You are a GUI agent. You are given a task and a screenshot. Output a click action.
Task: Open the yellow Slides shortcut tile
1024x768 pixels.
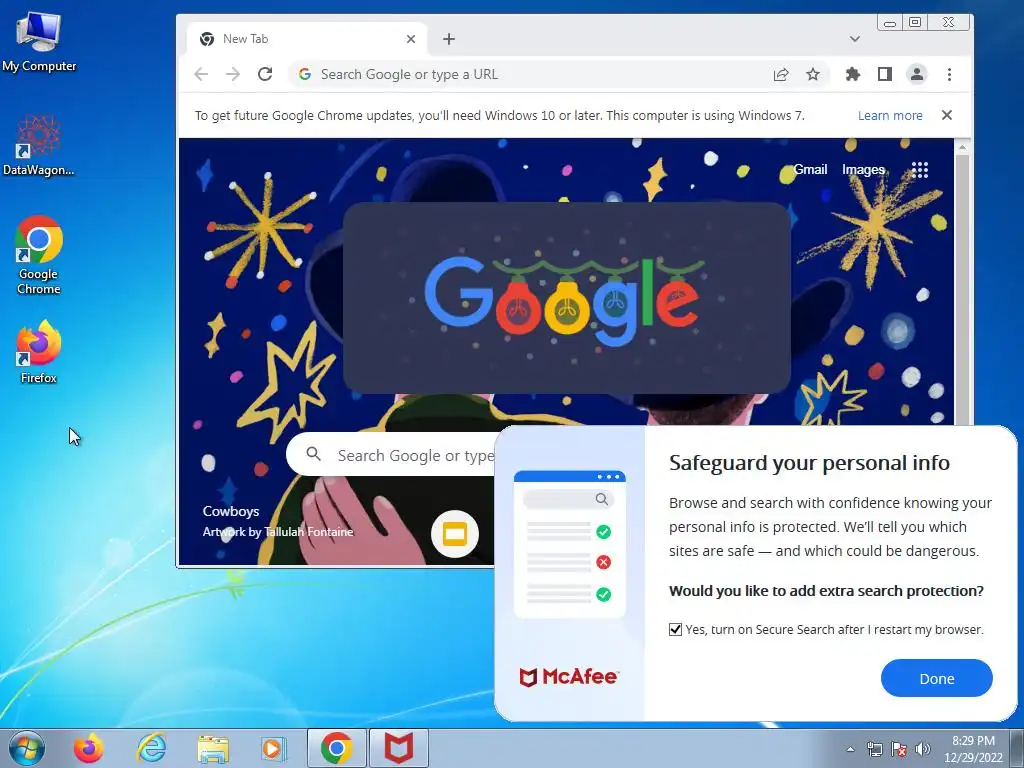click(x=455, y=534)
